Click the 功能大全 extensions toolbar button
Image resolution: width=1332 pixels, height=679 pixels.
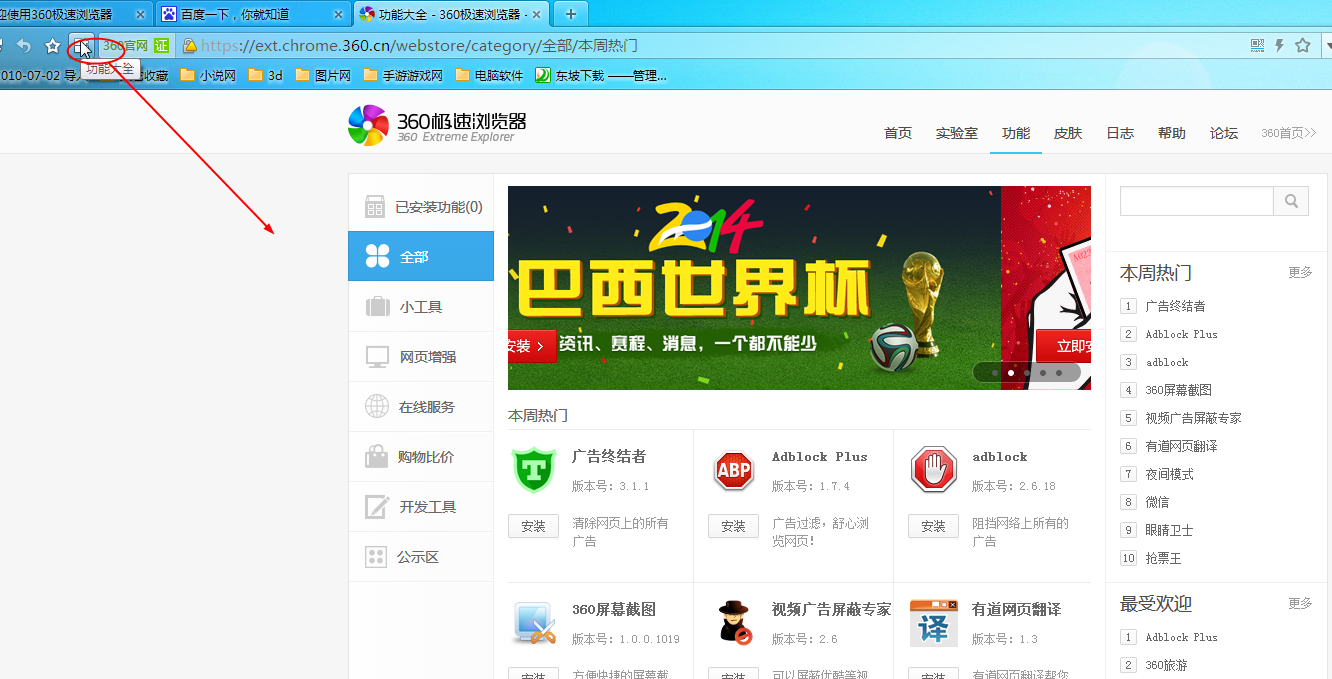pyautogui.click(x=82, y=45)
